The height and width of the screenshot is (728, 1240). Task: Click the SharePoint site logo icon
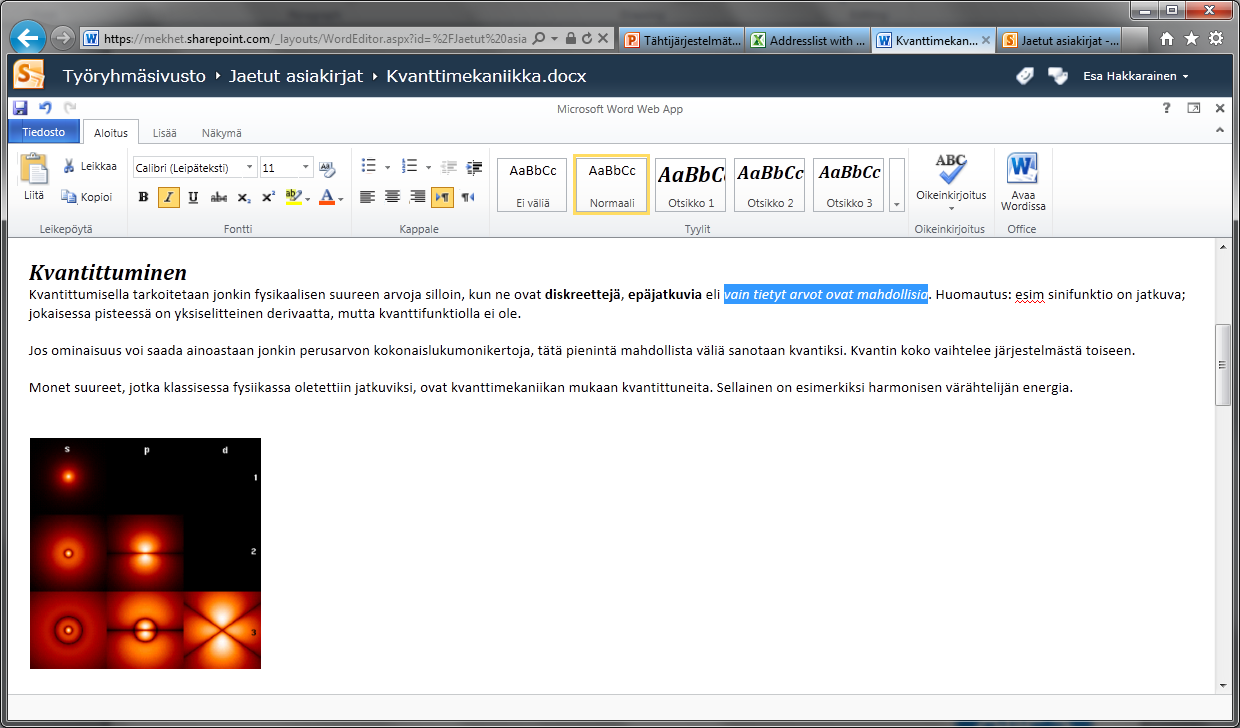pos(29,75)
